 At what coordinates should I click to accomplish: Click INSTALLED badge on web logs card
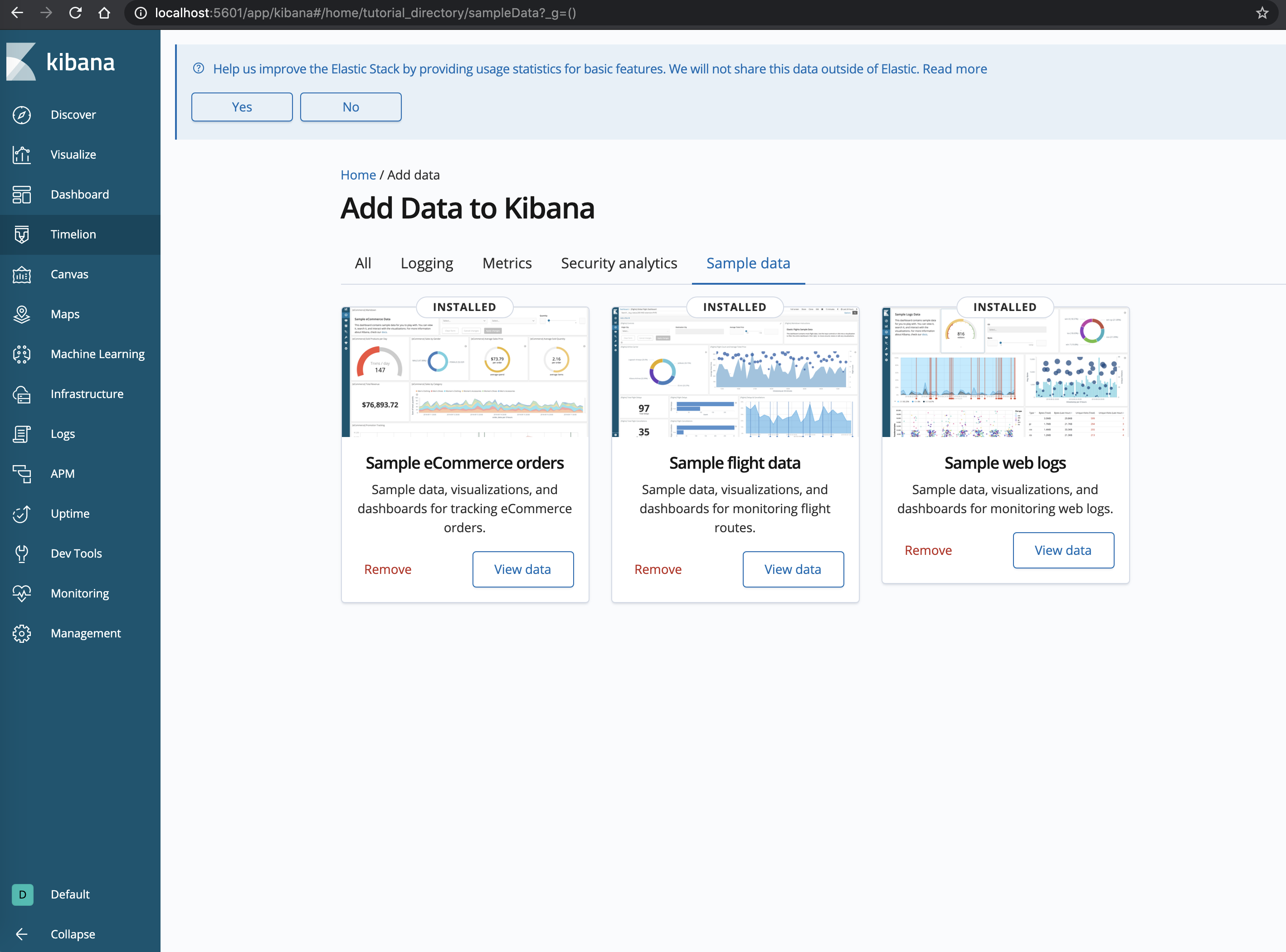coord(1005,307)
